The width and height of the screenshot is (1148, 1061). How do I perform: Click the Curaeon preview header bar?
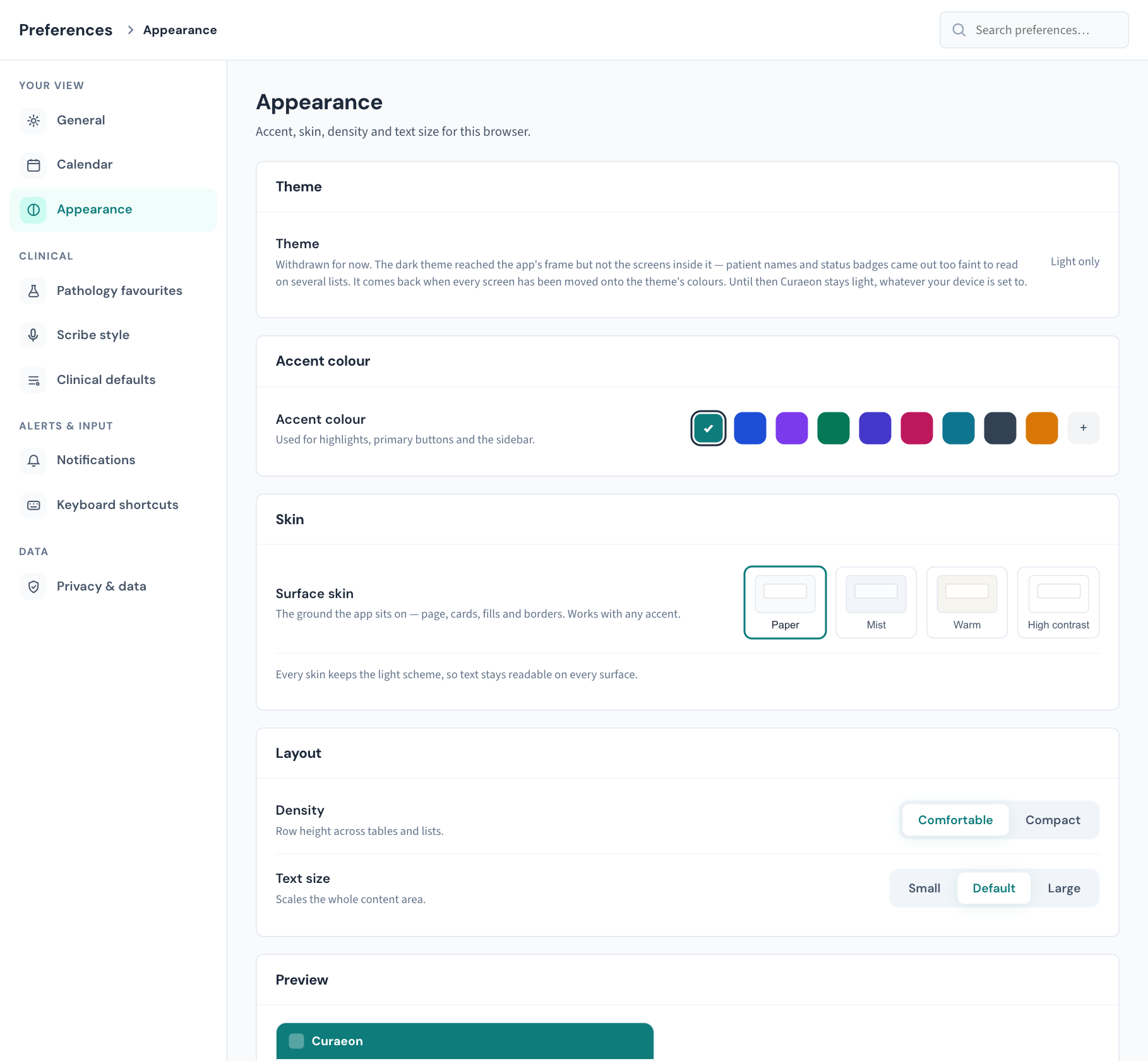tap(465, 1041)
